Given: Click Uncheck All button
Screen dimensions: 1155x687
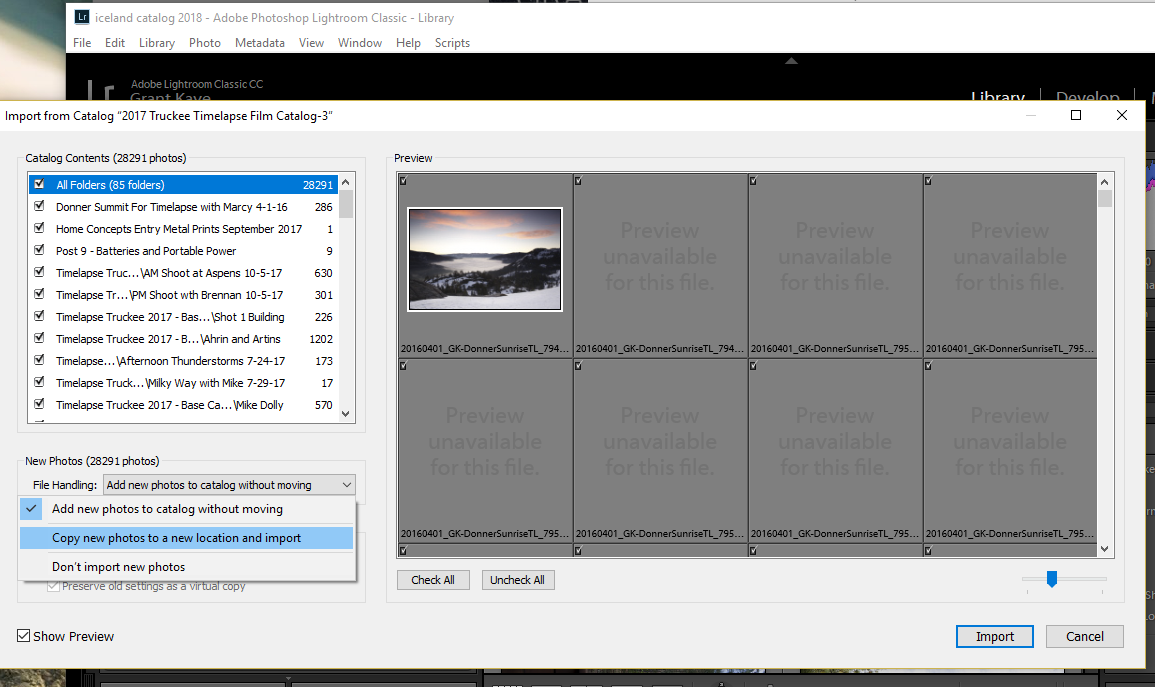Looking at the screenshot, I should point(518,580).
